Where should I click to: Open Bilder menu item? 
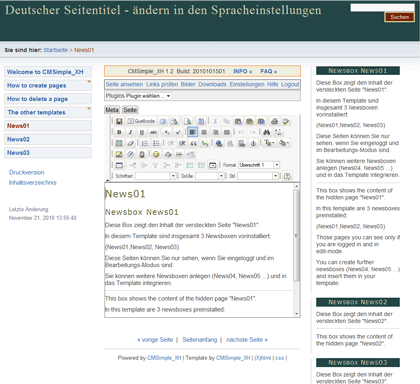click(x=188, y=85)
